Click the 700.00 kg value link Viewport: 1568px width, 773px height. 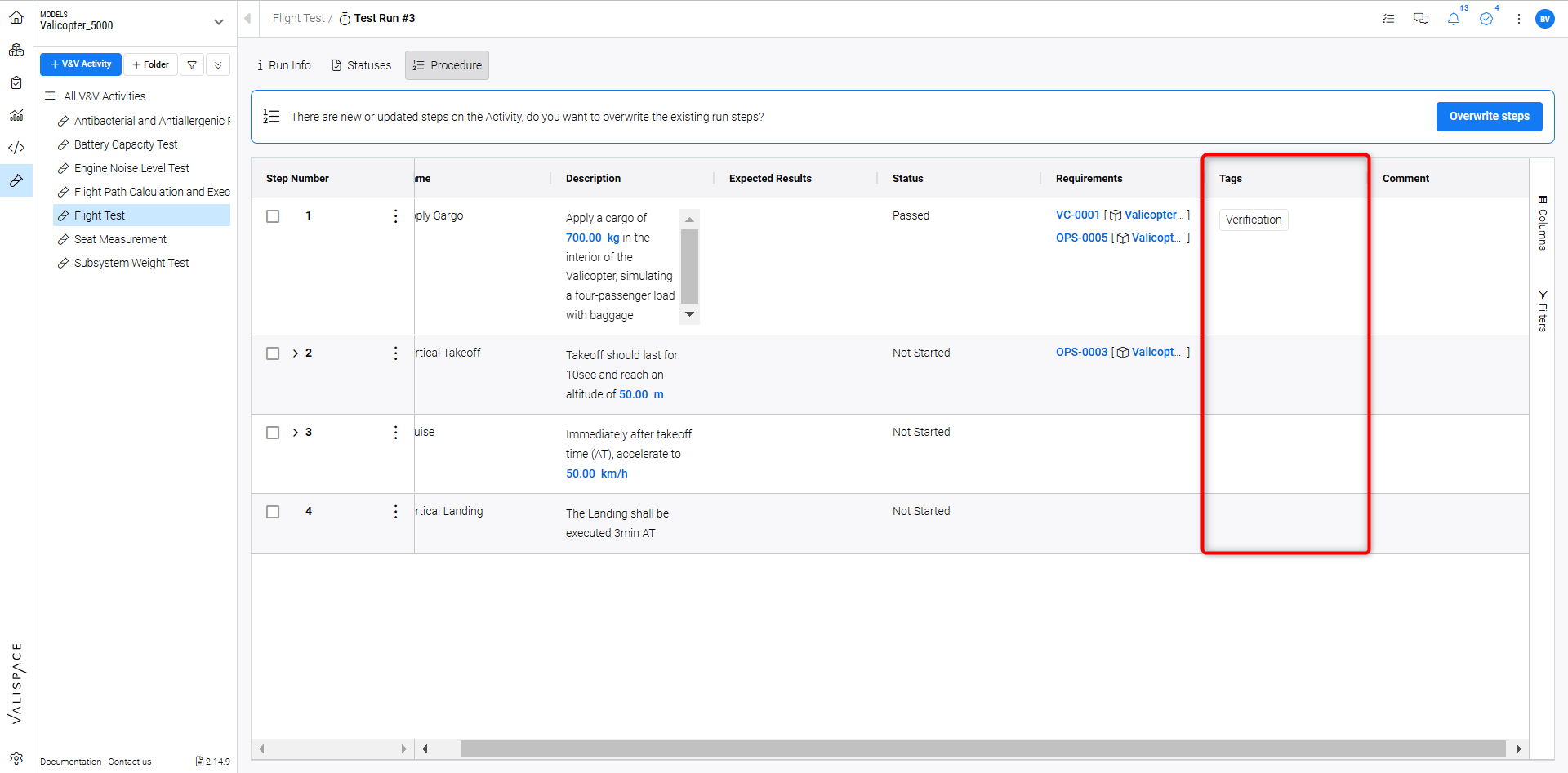point(593,238)
